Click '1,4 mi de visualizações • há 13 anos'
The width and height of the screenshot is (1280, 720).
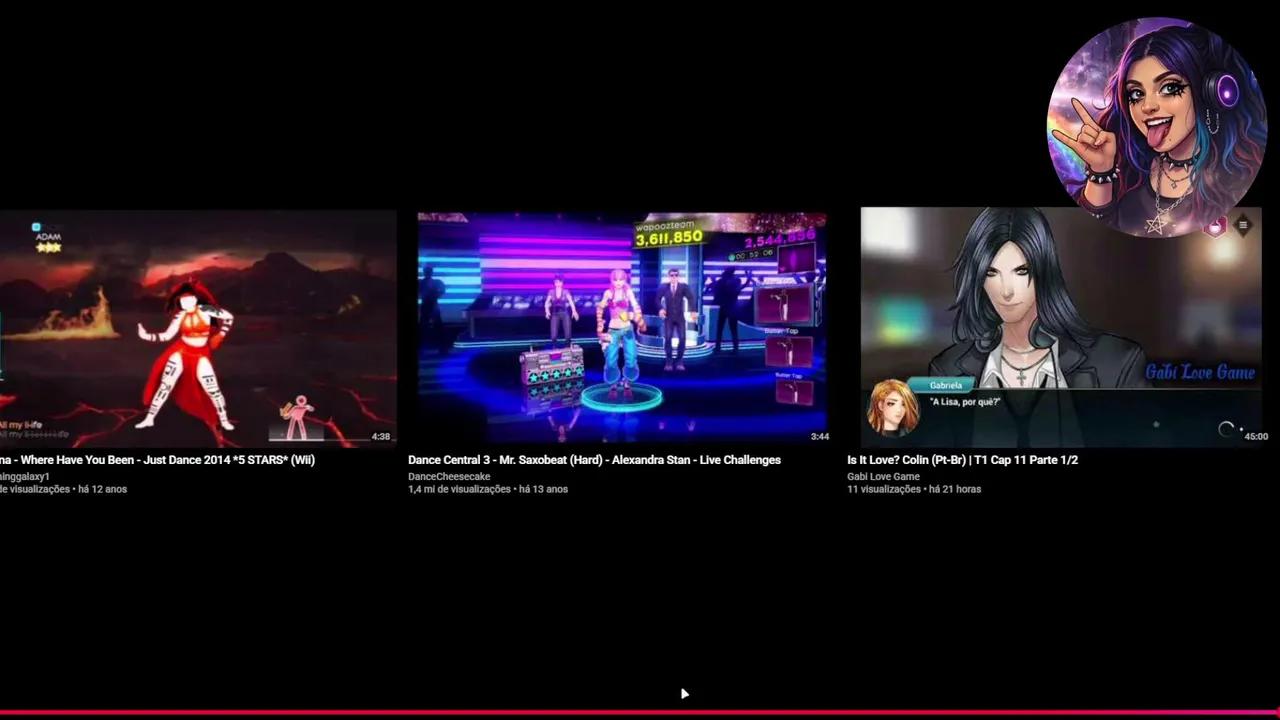point(488,489)
